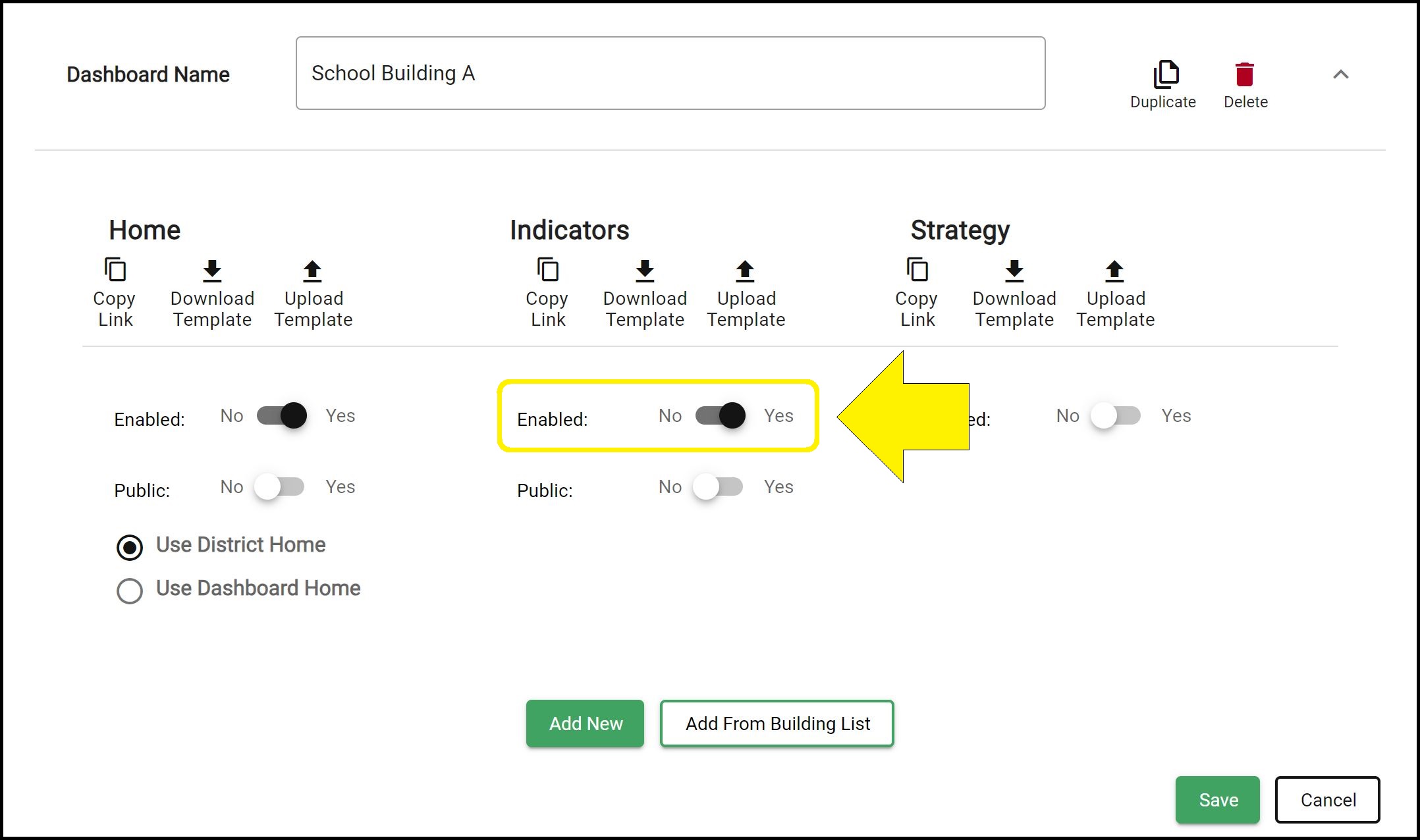Screen dimensions: 1420x840
Task: Select the Use Dashboard Home option
Action: click(x=129, y=591)
